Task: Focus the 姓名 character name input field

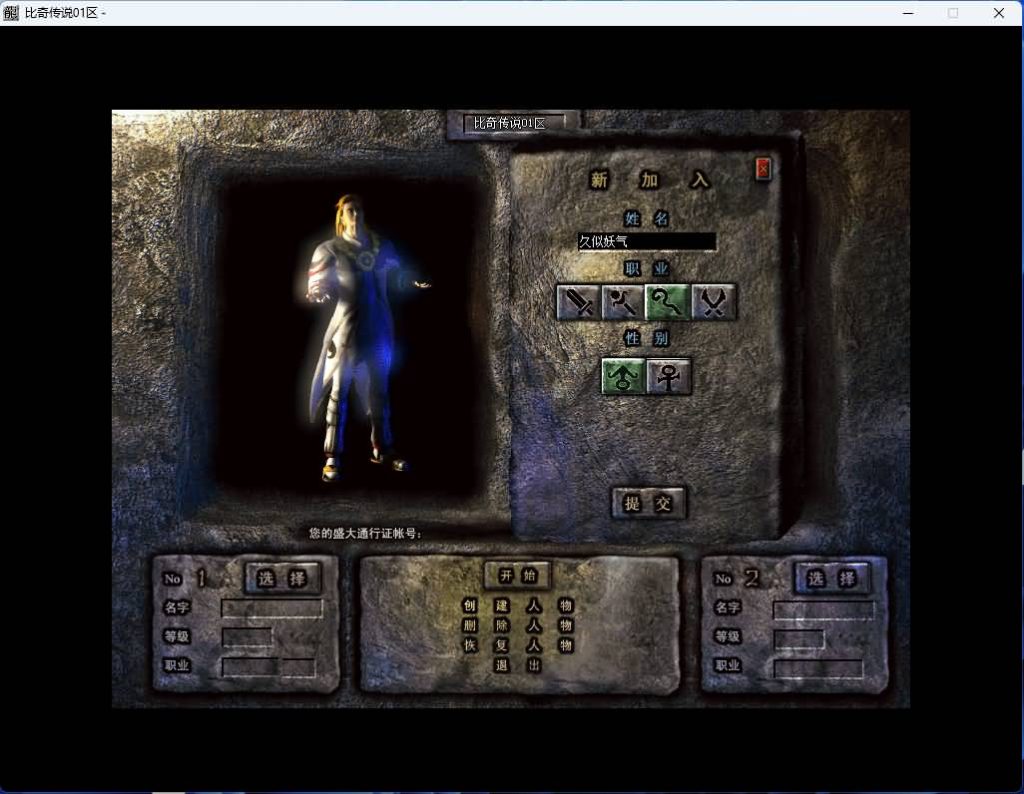Action: pos(647,242)
